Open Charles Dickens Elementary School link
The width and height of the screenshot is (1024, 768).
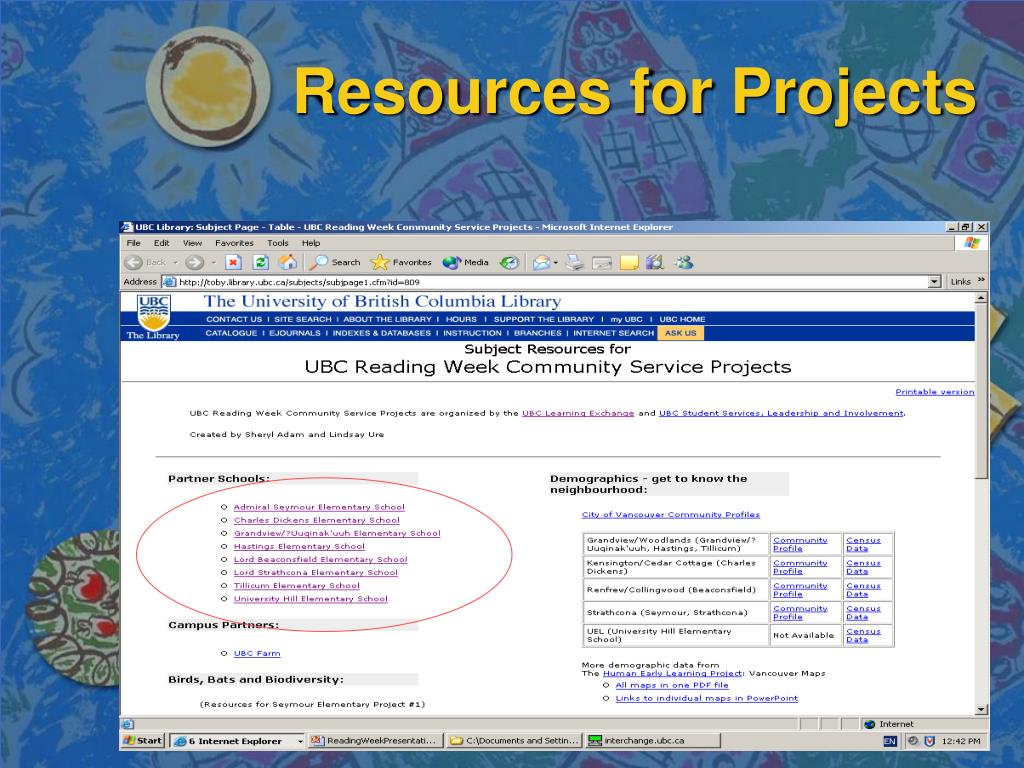pyautogui.click(x=317, y=520)
